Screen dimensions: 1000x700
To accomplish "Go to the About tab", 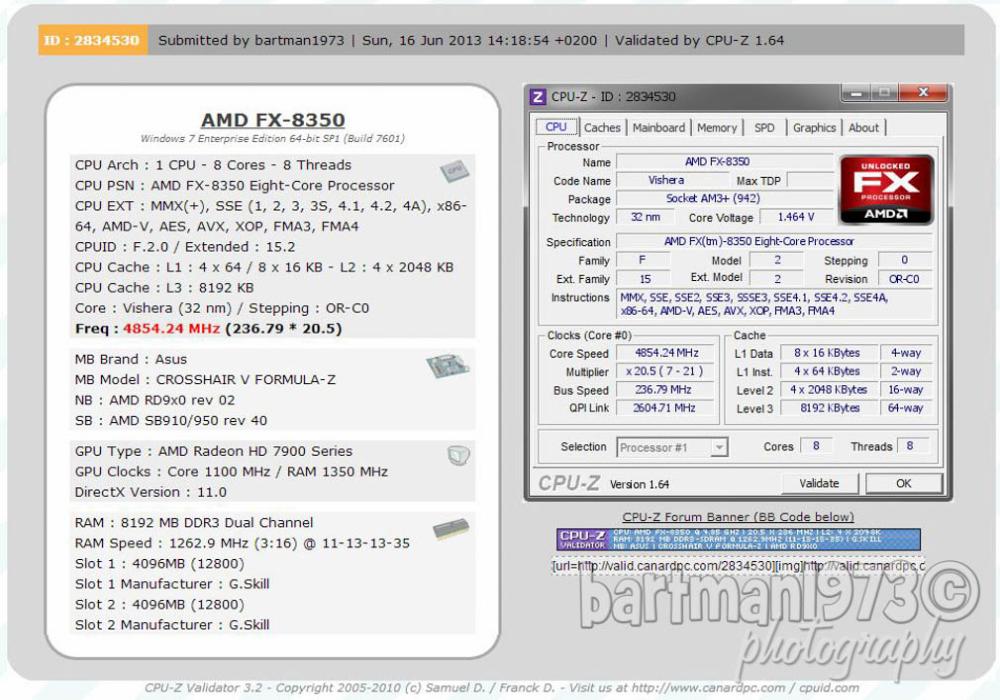I will pyautogui.click(x=864, y=128).
